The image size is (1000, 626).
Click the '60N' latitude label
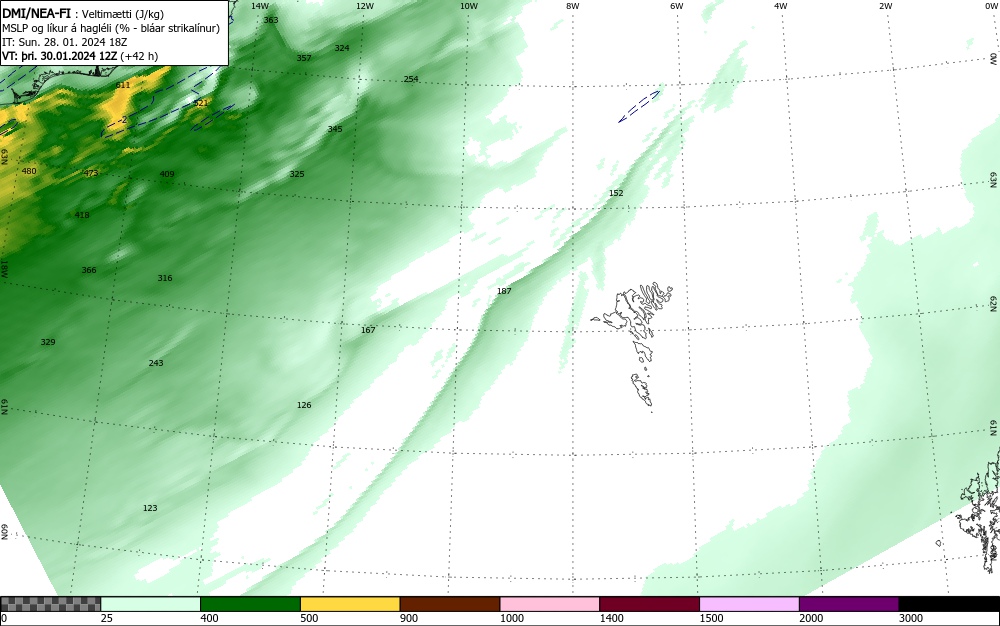click(4, 532)
